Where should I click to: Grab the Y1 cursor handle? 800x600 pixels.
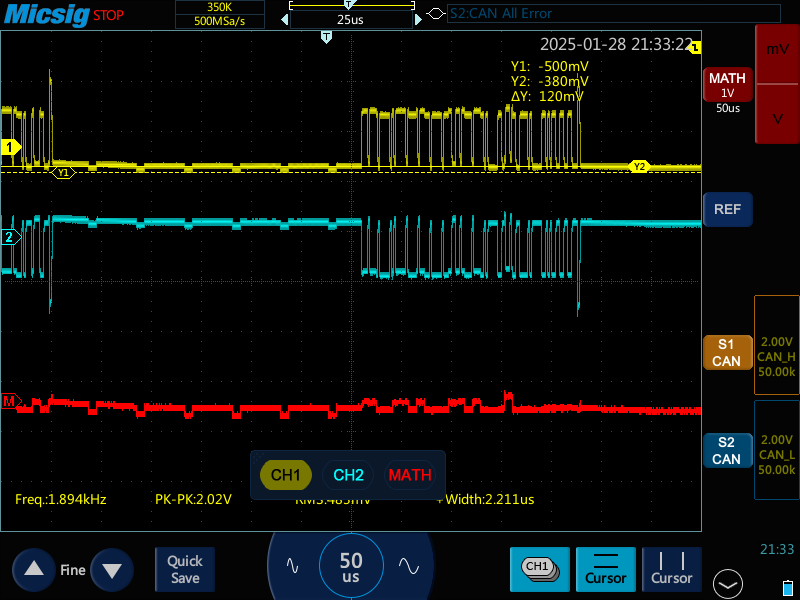click(x=63, y=172)
